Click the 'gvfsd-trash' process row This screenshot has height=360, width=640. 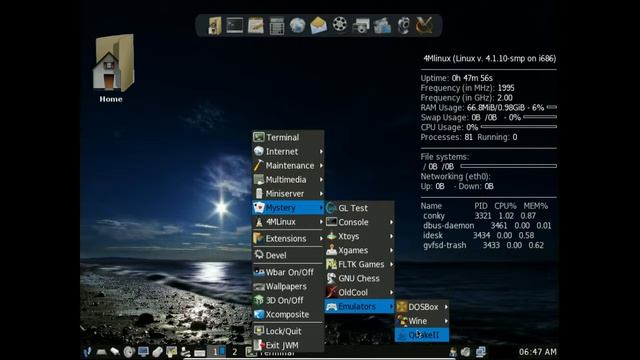(x=483, y=245)
